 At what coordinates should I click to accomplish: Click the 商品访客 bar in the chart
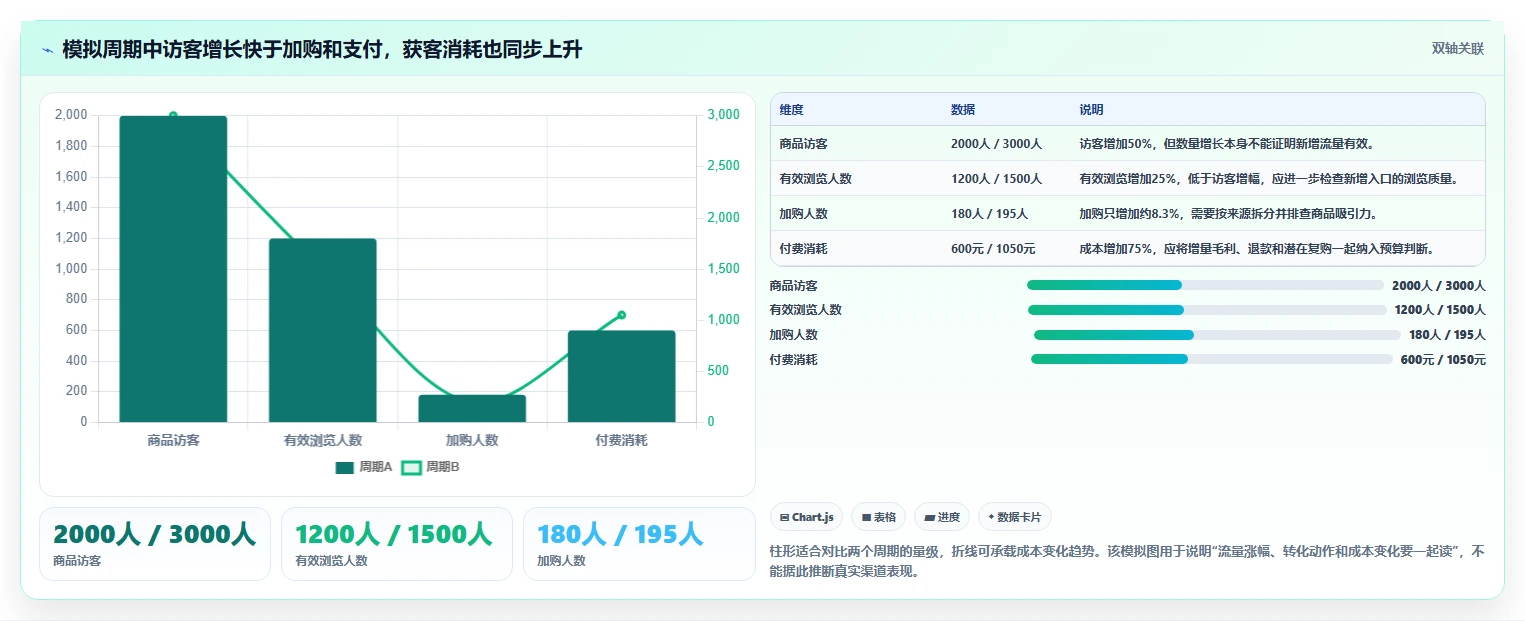(x=173, y=269)
